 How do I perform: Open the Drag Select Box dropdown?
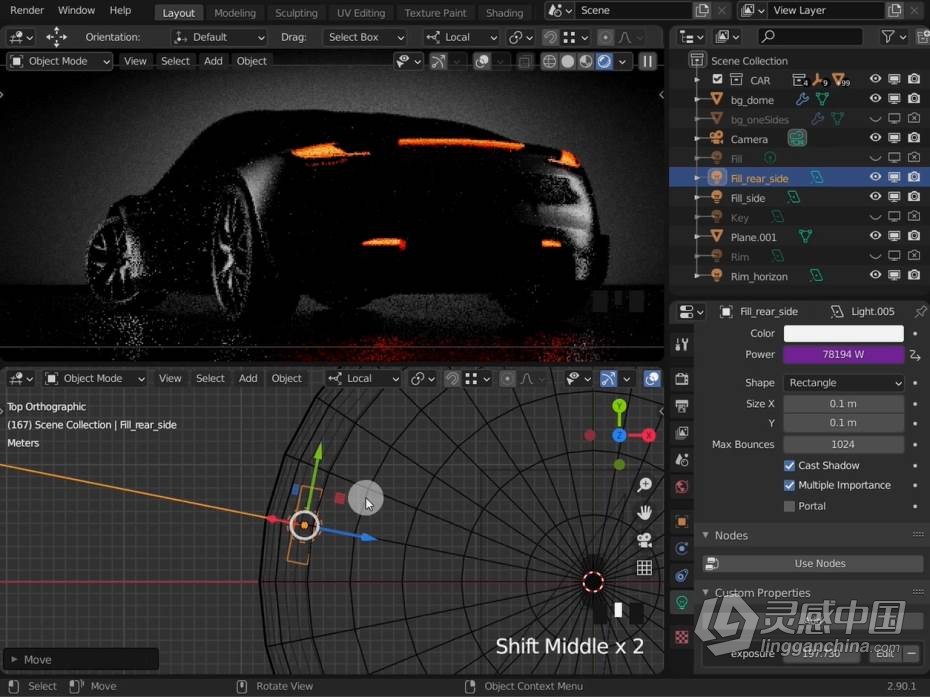(364, 37)
